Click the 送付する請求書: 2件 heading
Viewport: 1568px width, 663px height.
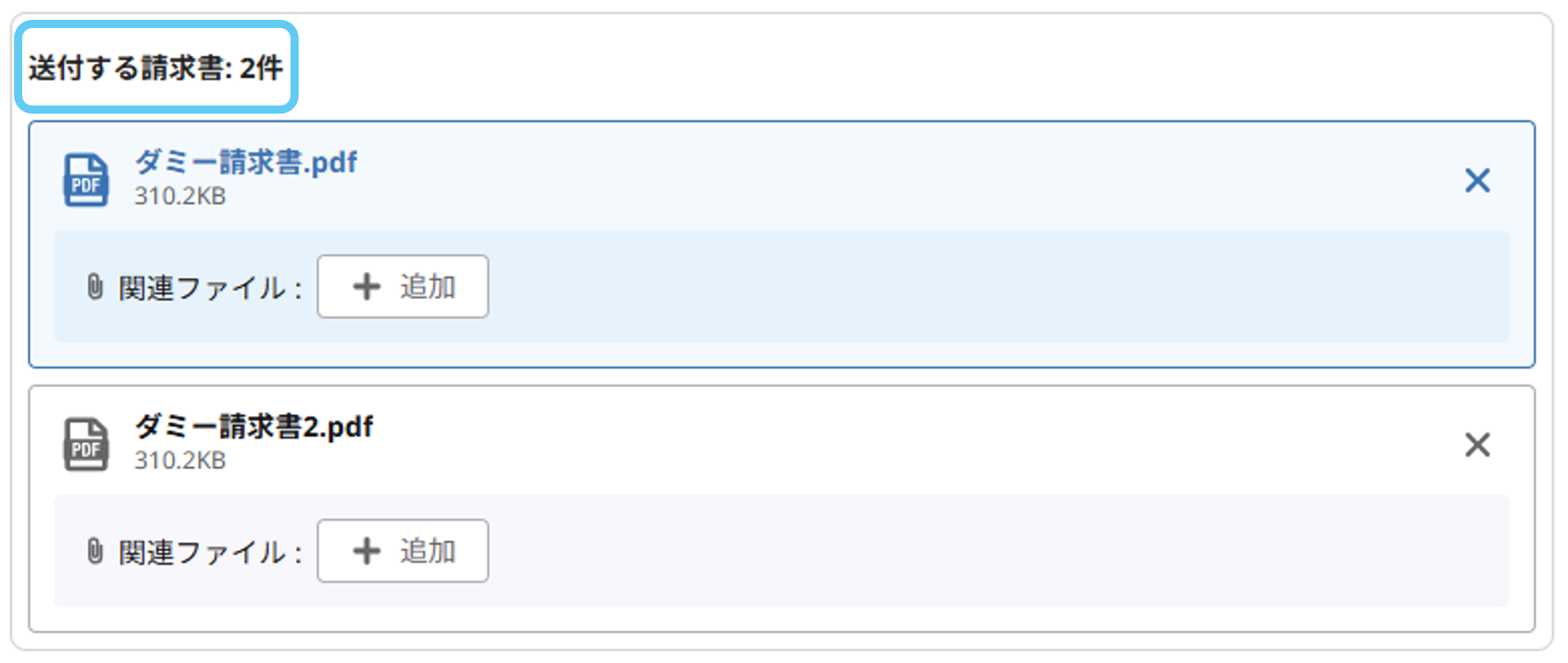tap(156, 68)
